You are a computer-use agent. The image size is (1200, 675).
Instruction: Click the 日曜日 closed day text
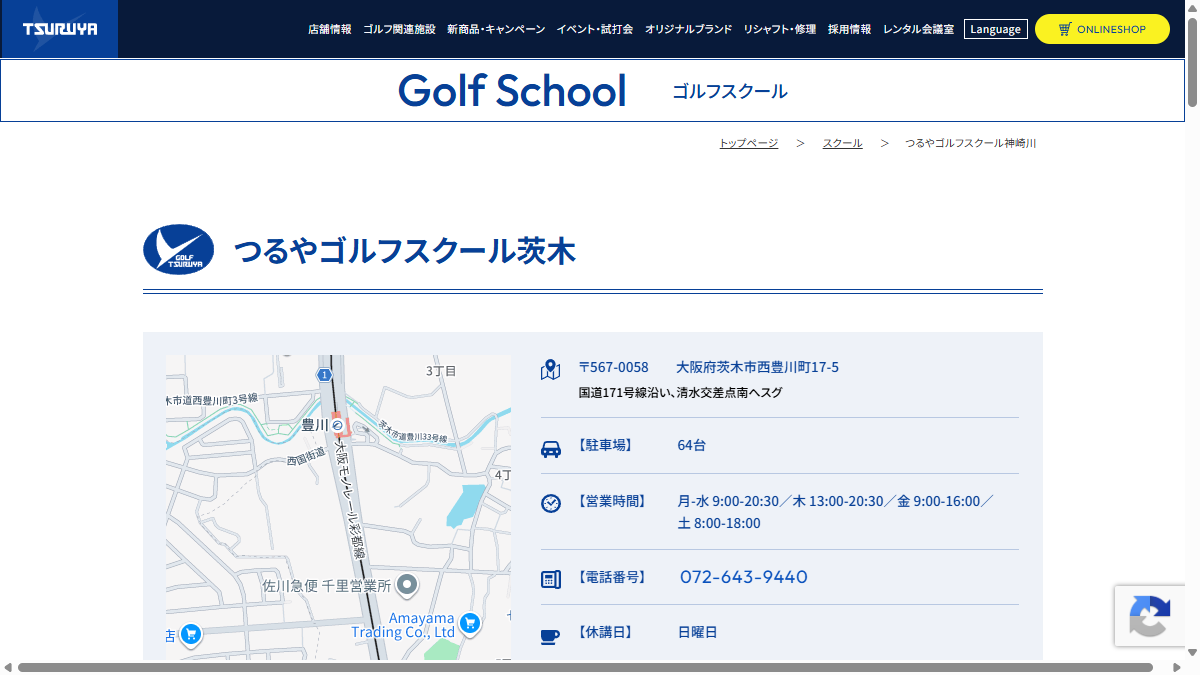[x=698, y=632]
